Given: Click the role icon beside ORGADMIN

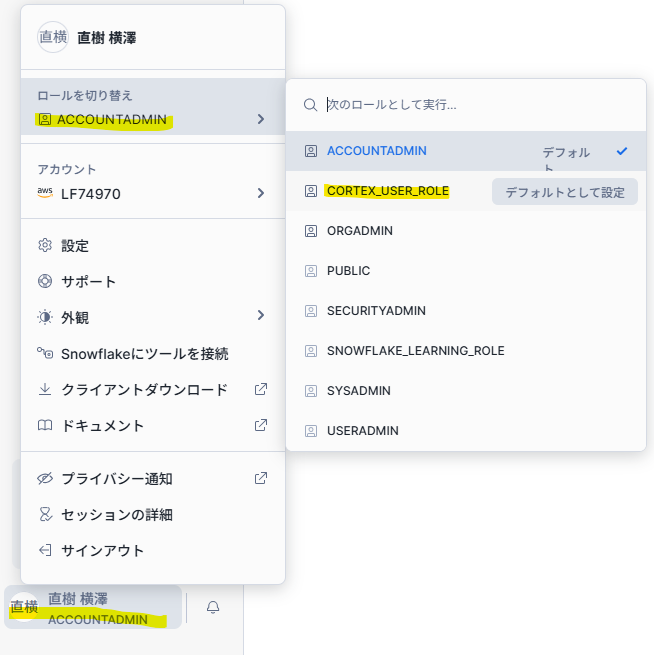Looking at the screenshot, I should [311, 231].
